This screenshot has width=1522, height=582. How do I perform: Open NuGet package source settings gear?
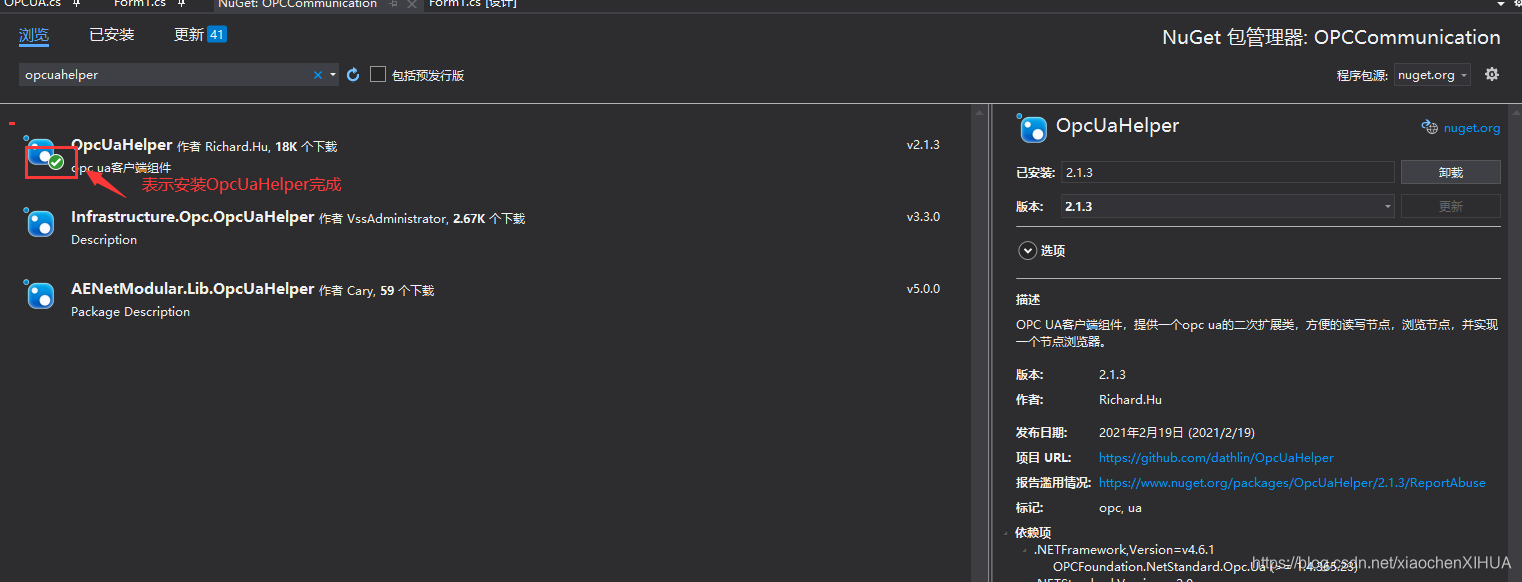tap(1491, 75)
